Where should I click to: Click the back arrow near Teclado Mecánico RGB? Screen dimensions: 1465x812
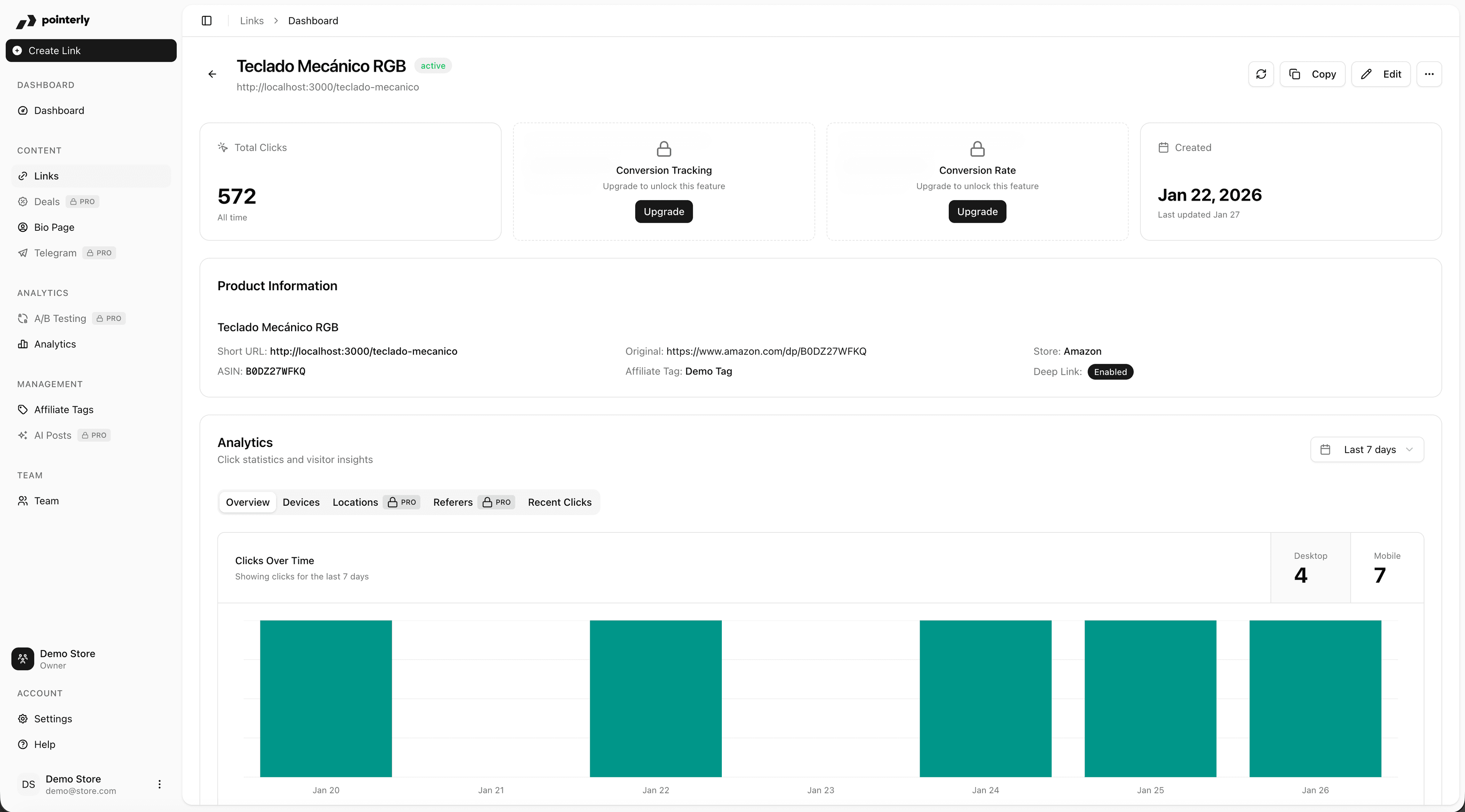point(212,74)
